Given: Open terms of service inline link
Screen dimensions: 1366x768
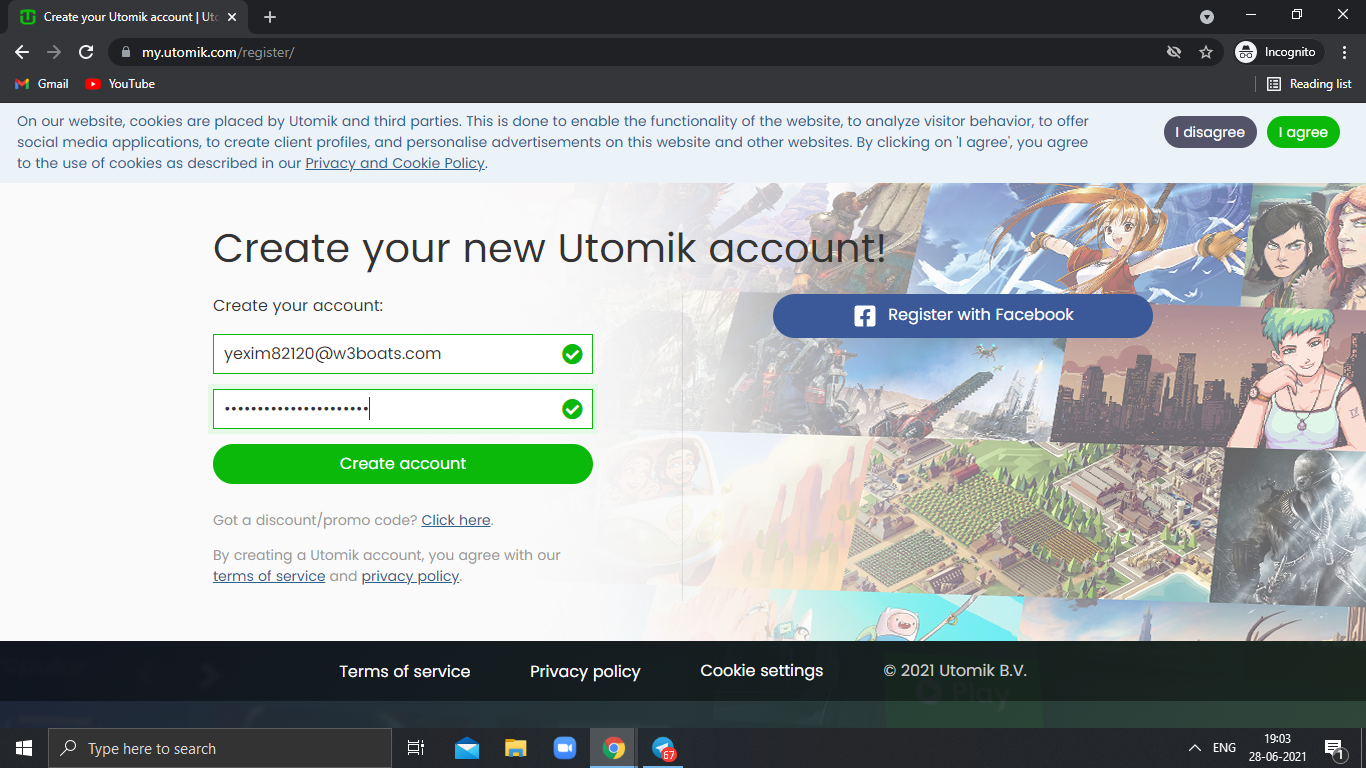Looking at the screenshot, I should pyautogui.click(x=269, y=576).
